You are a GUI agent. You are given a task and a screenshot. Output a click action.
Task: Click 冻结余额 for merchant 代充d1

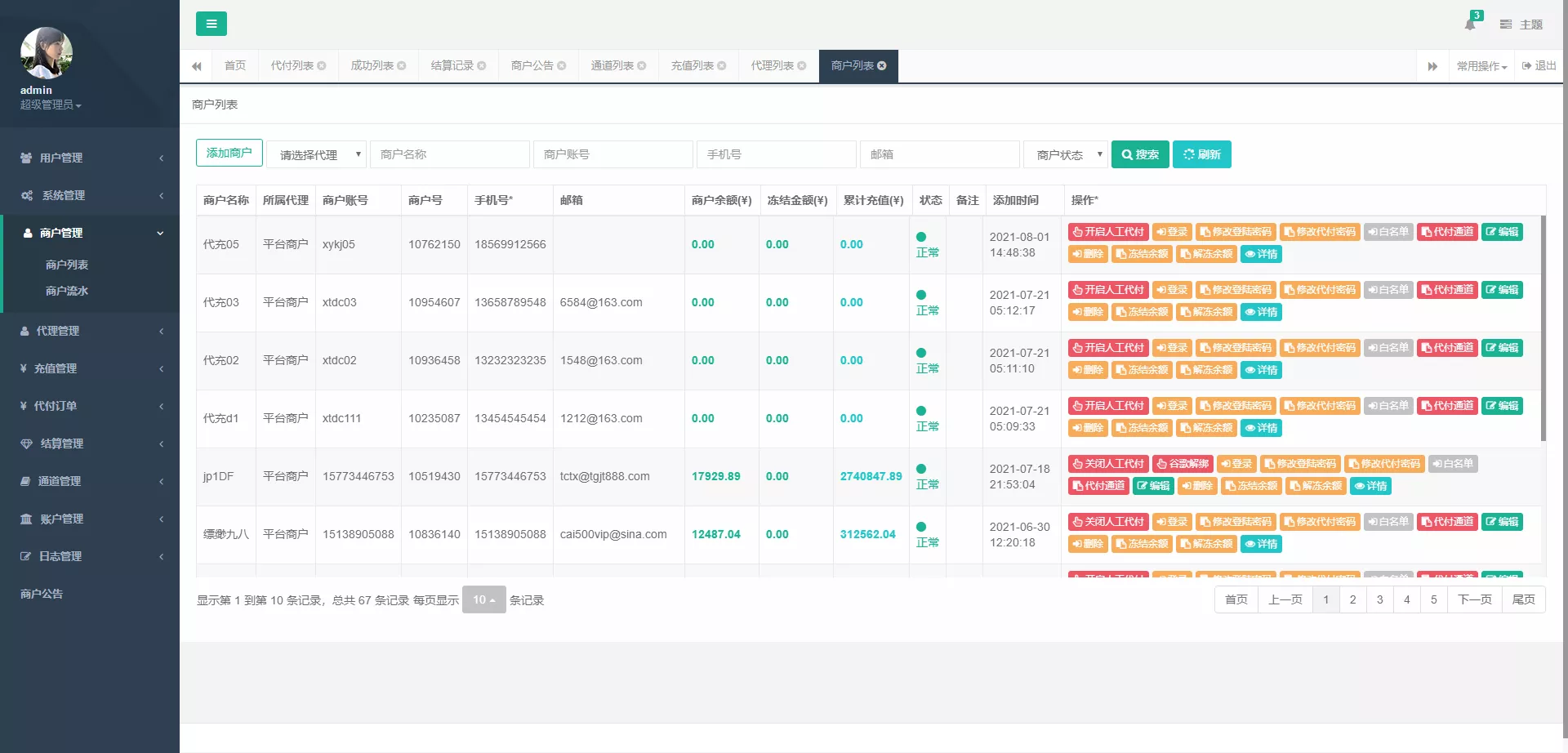click(1142, 427)
